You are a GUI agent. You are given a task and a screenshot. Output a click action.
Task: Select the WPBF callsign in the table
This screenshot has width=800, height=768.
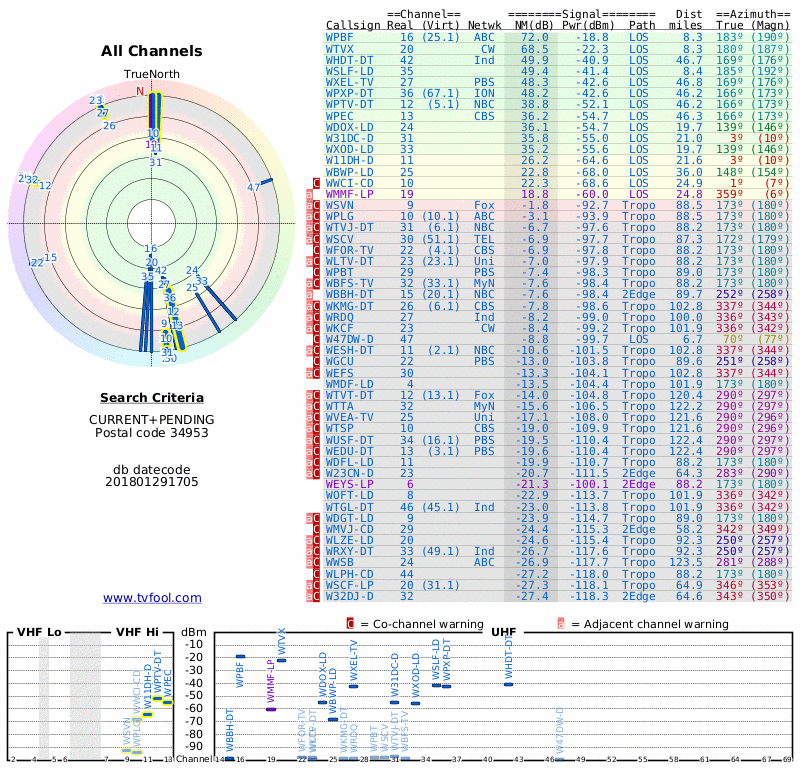click(339, 37)
